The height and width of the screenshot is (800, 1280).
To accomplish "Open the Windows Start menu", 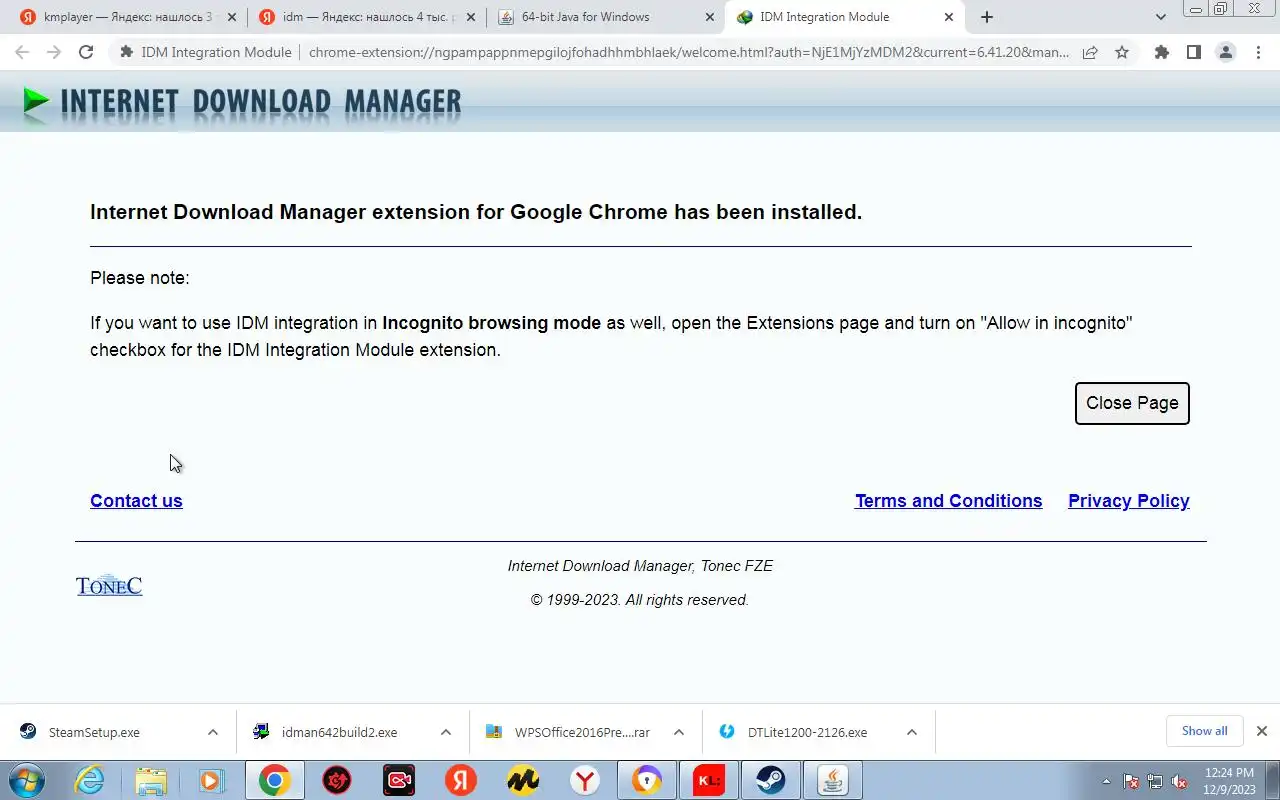I will point(26,780).
